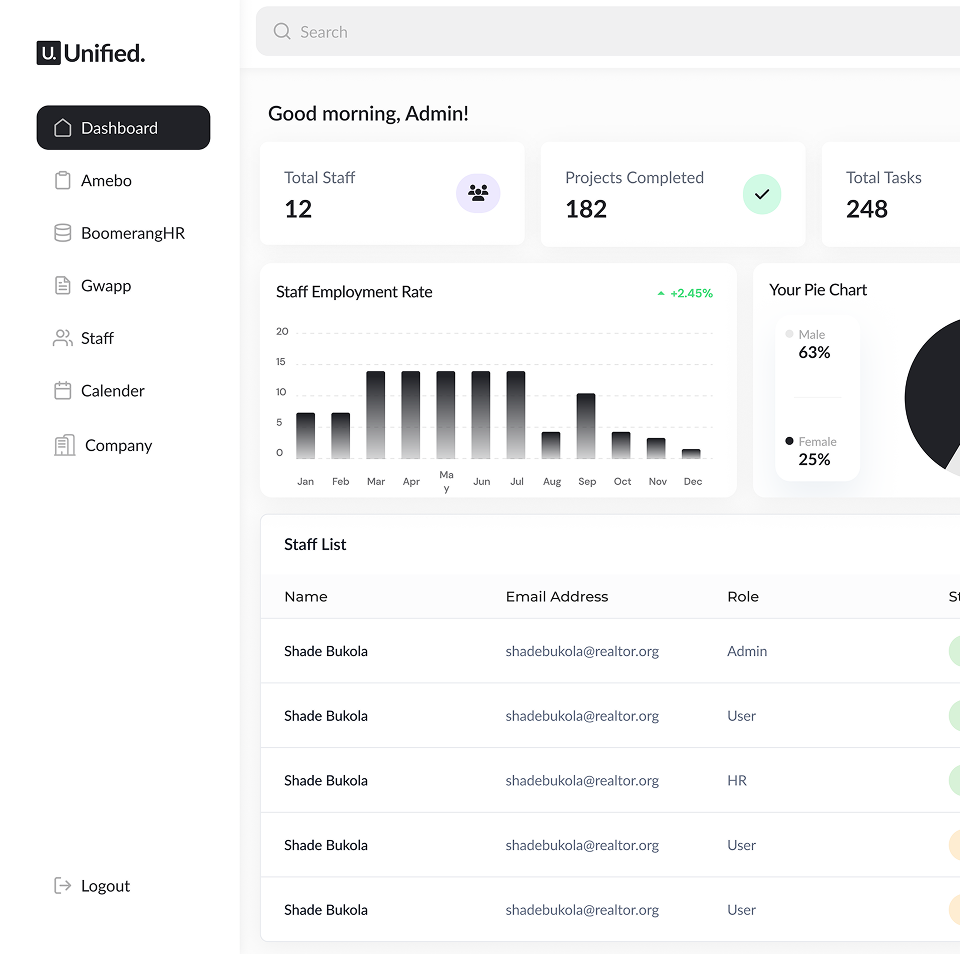Select the Staff people icon in sidebar
Viewport: 960px width, 960px height.
[62, 338]
